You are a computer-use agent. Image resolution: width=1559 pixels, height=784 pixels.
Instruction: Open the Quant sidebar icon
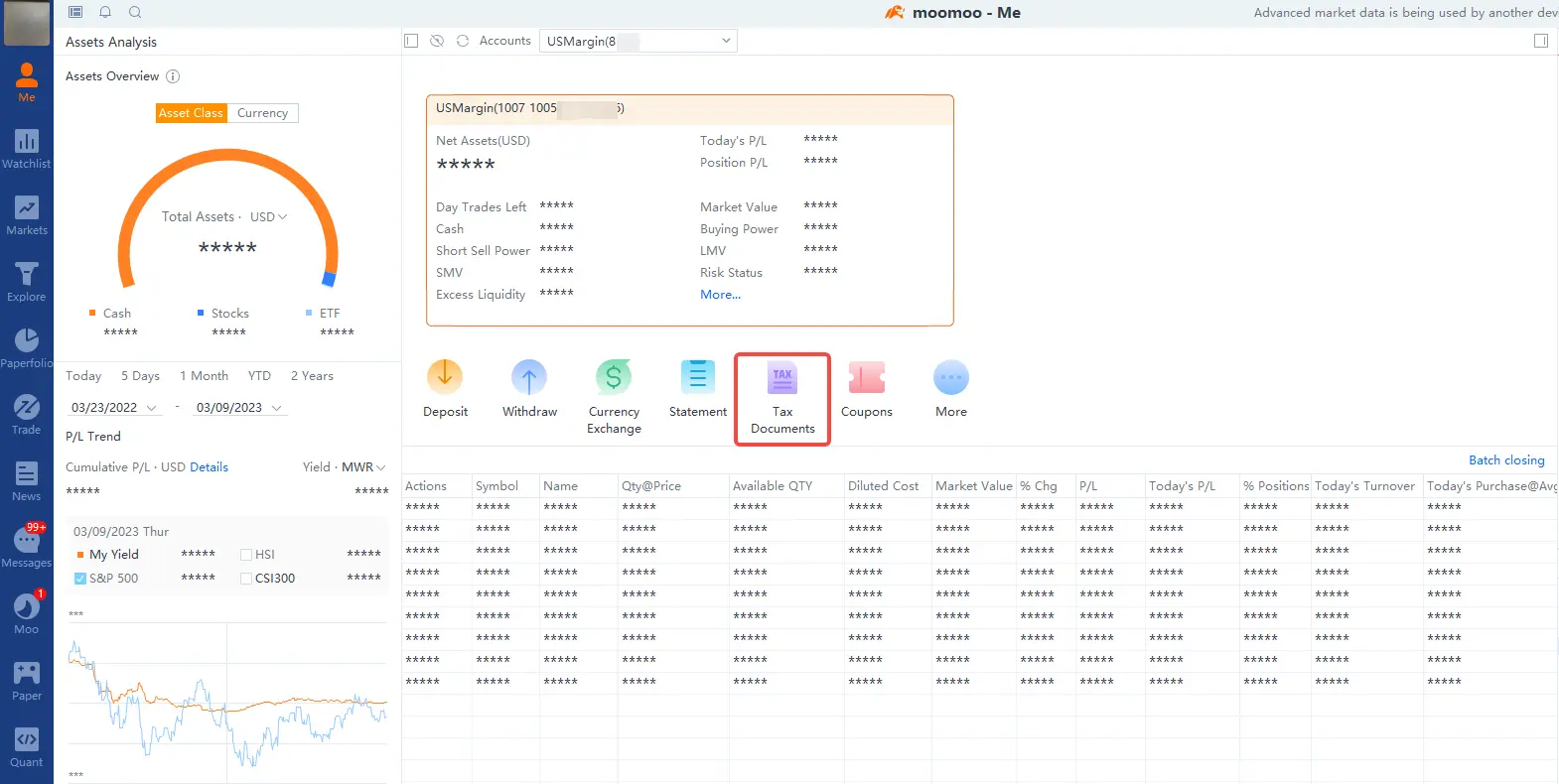(x=27, y=747)
